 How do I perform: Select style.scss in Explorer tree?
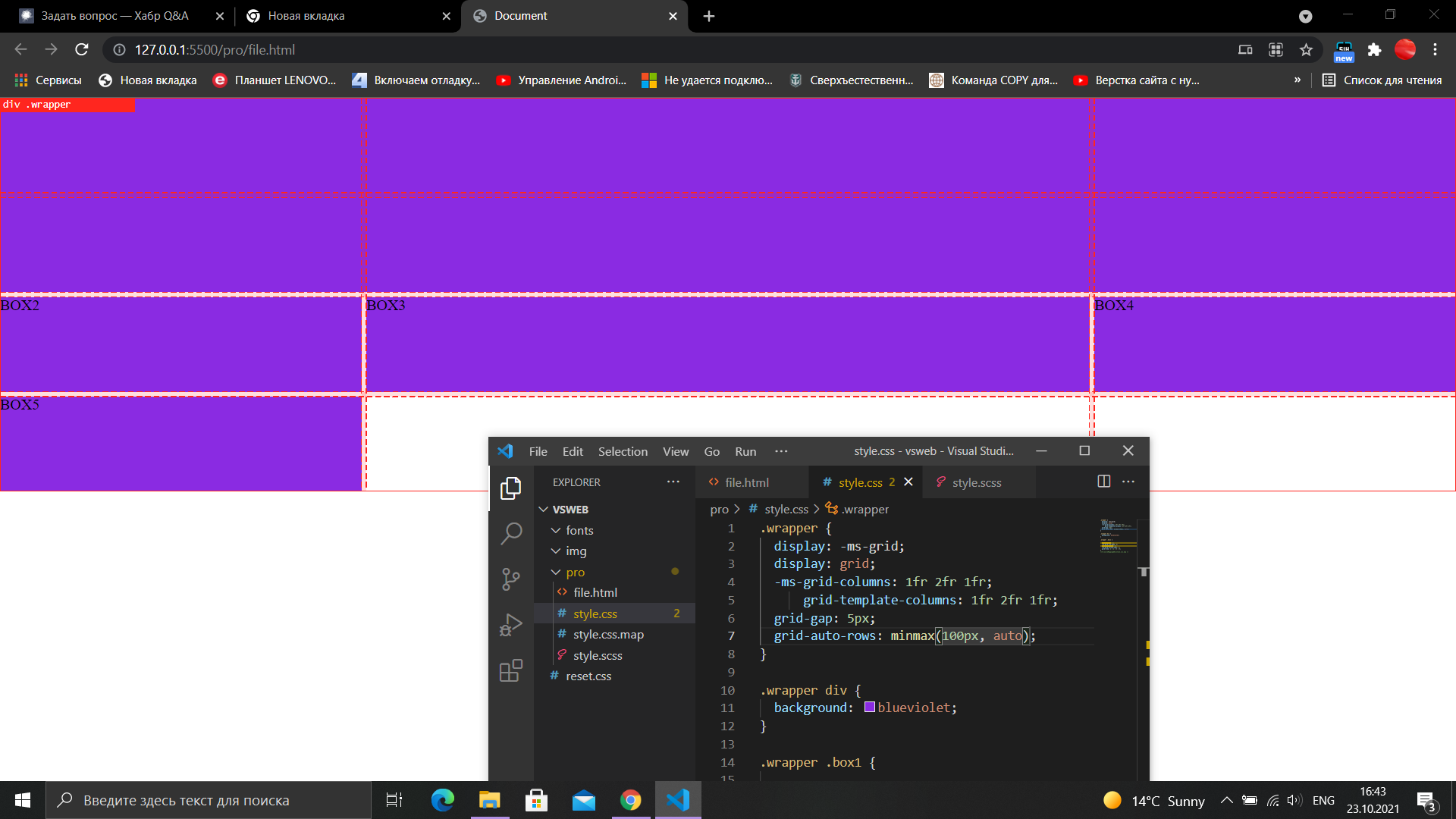click(x=598, y=655)
